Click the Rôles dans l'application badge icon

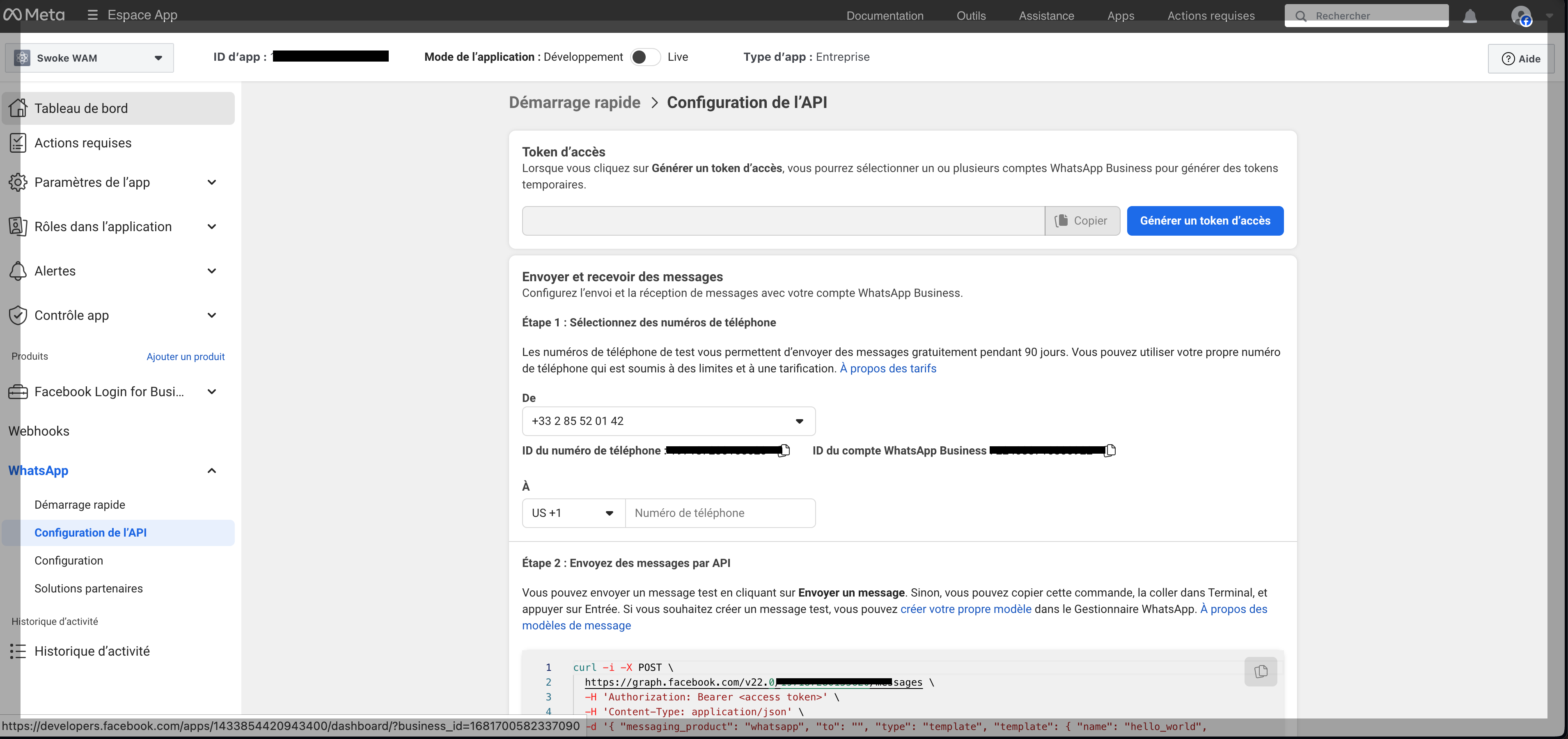coord(18,227)
